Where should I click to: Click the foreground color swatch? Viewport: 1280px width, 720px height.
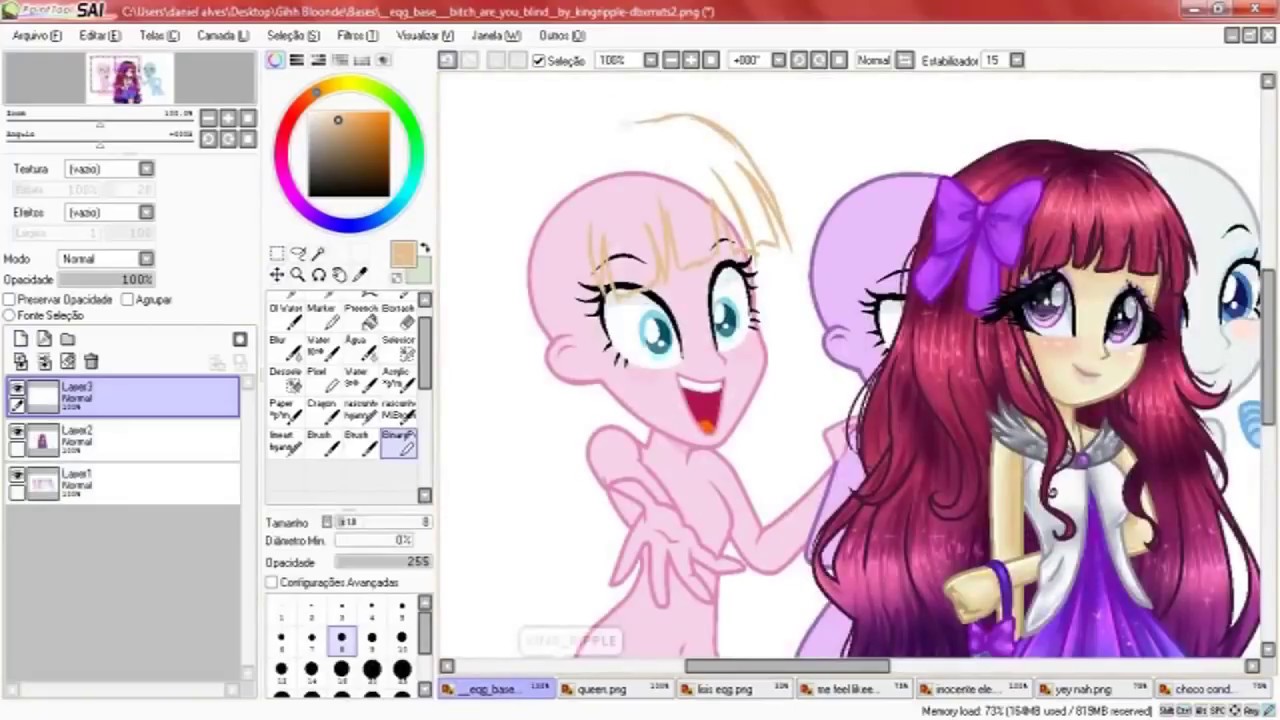click(402, 254)
